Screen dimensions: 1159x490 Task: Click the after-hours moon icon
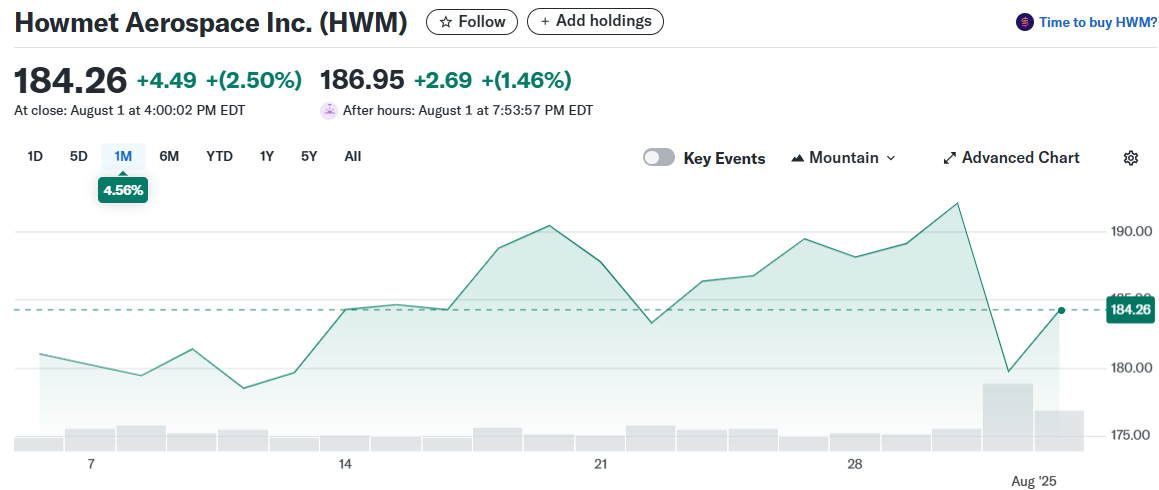point(328,111)
